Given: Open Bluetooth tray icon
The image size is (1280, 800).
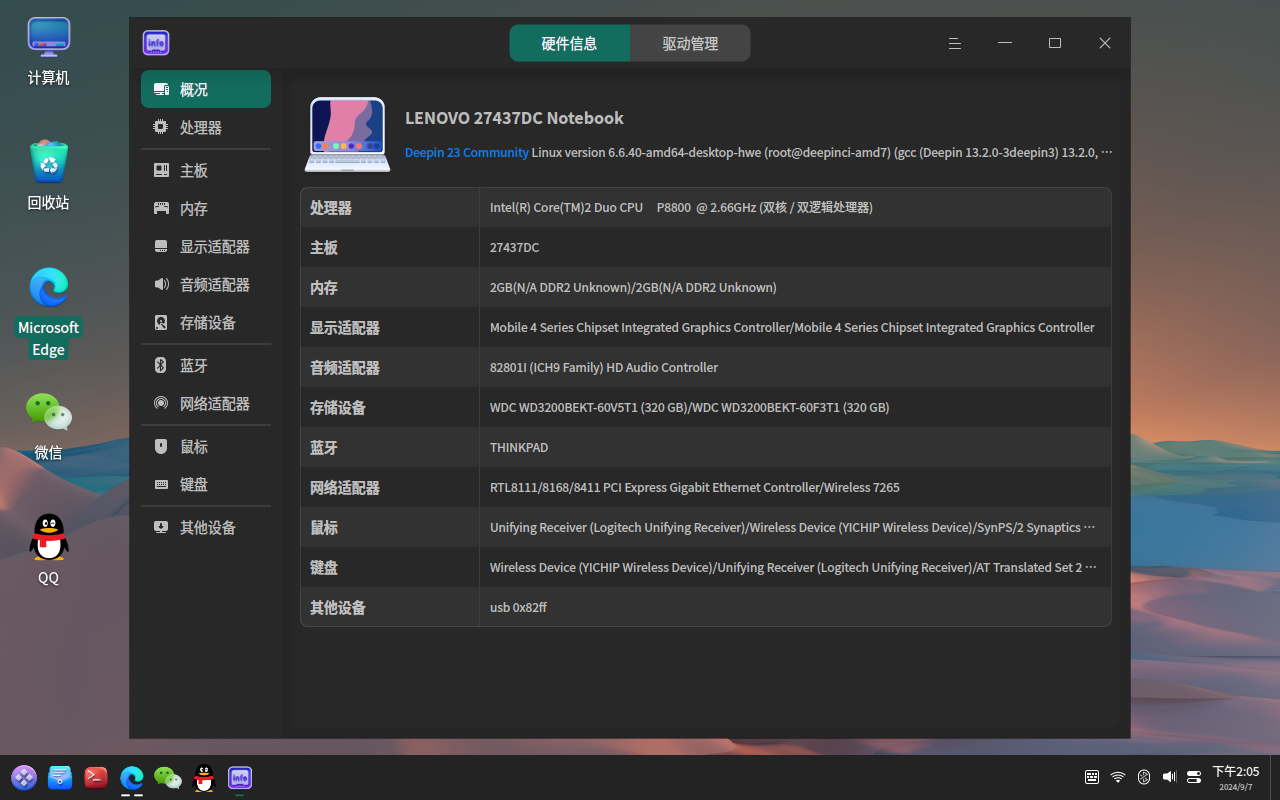Looking at the screenshot, I should click(1144, 777).
